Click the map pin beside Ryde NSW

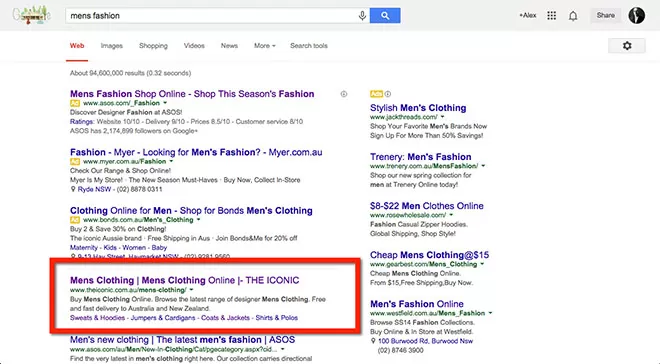coord(73,189)
